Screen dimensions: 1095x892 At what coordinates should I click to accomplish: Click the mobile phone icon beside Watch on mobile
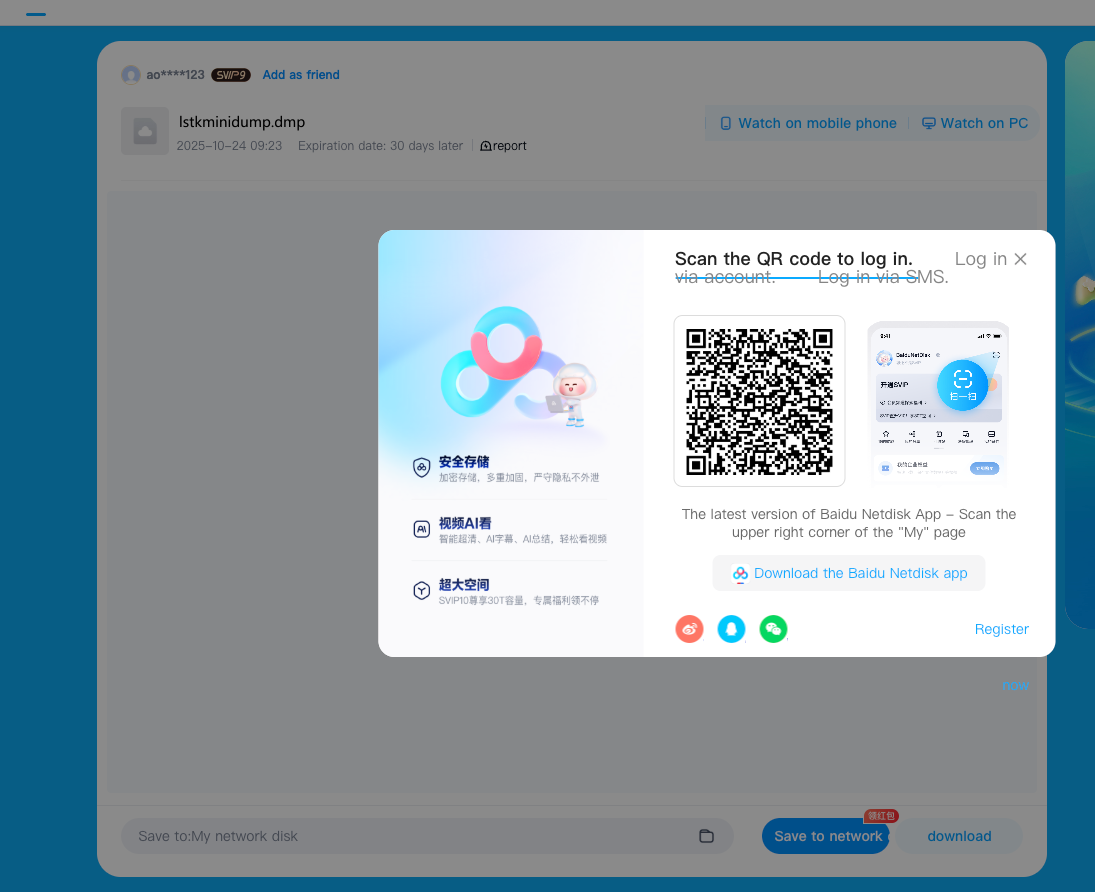pos(726,123)
